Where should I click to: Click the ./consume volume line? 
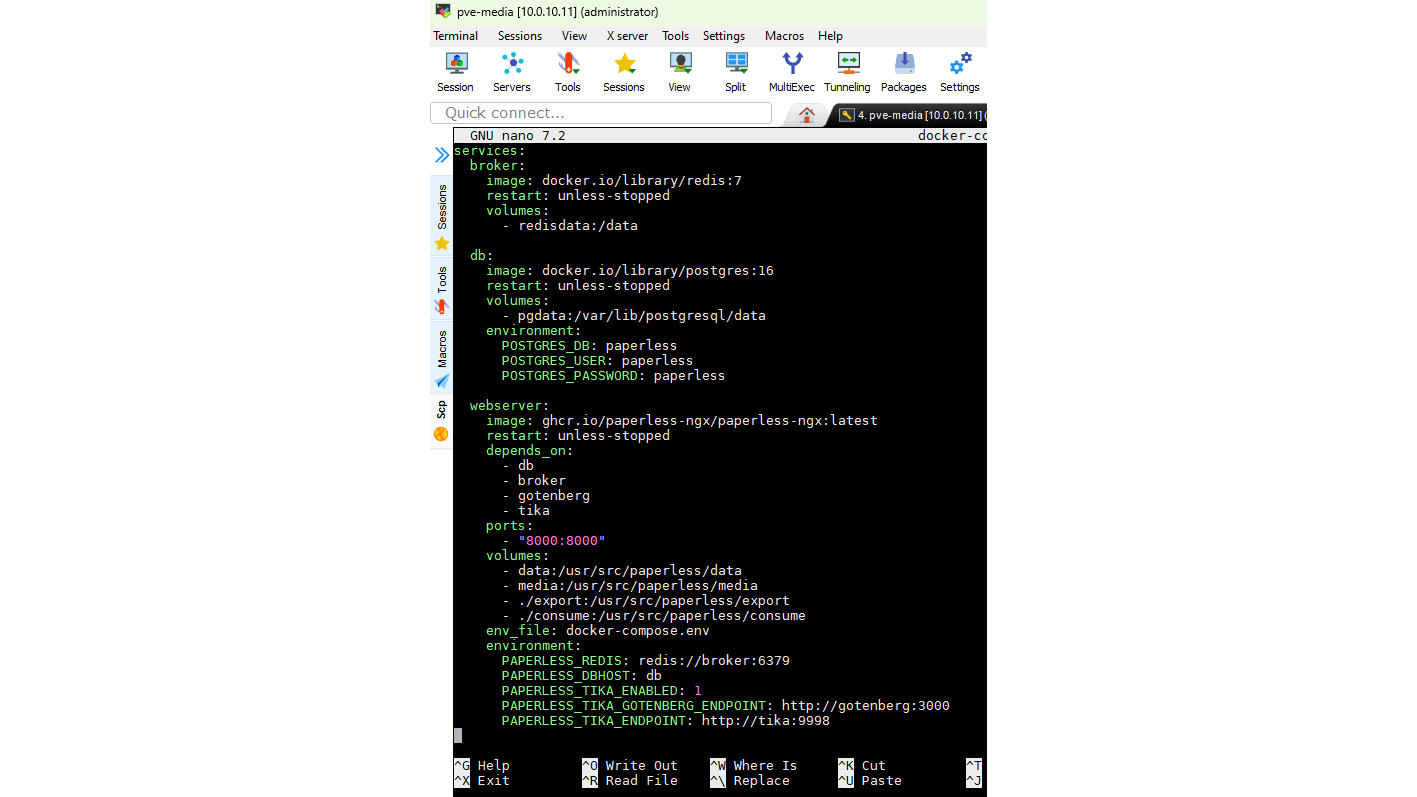[654, 616]
